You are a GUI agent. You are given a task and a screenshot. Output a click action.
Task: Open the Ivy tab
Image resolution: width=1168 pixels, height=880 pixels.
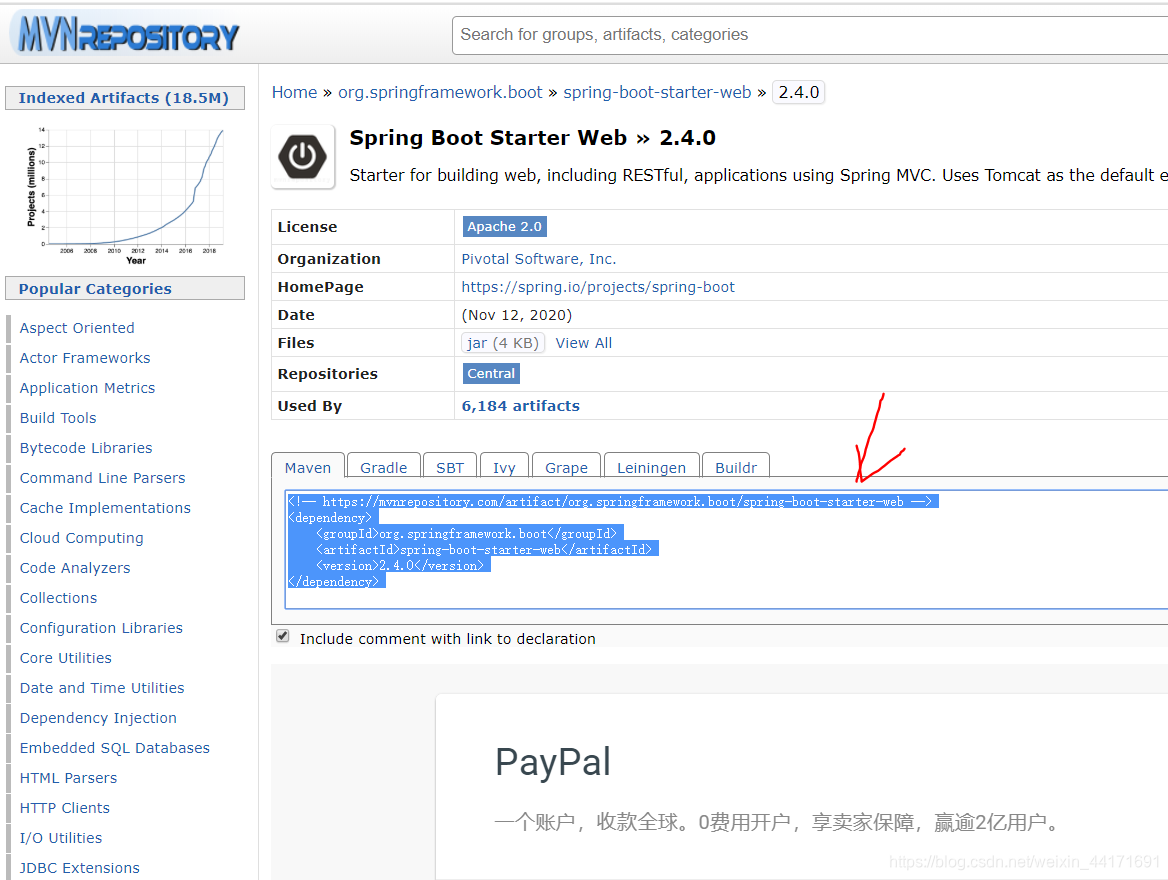point(504,467)
